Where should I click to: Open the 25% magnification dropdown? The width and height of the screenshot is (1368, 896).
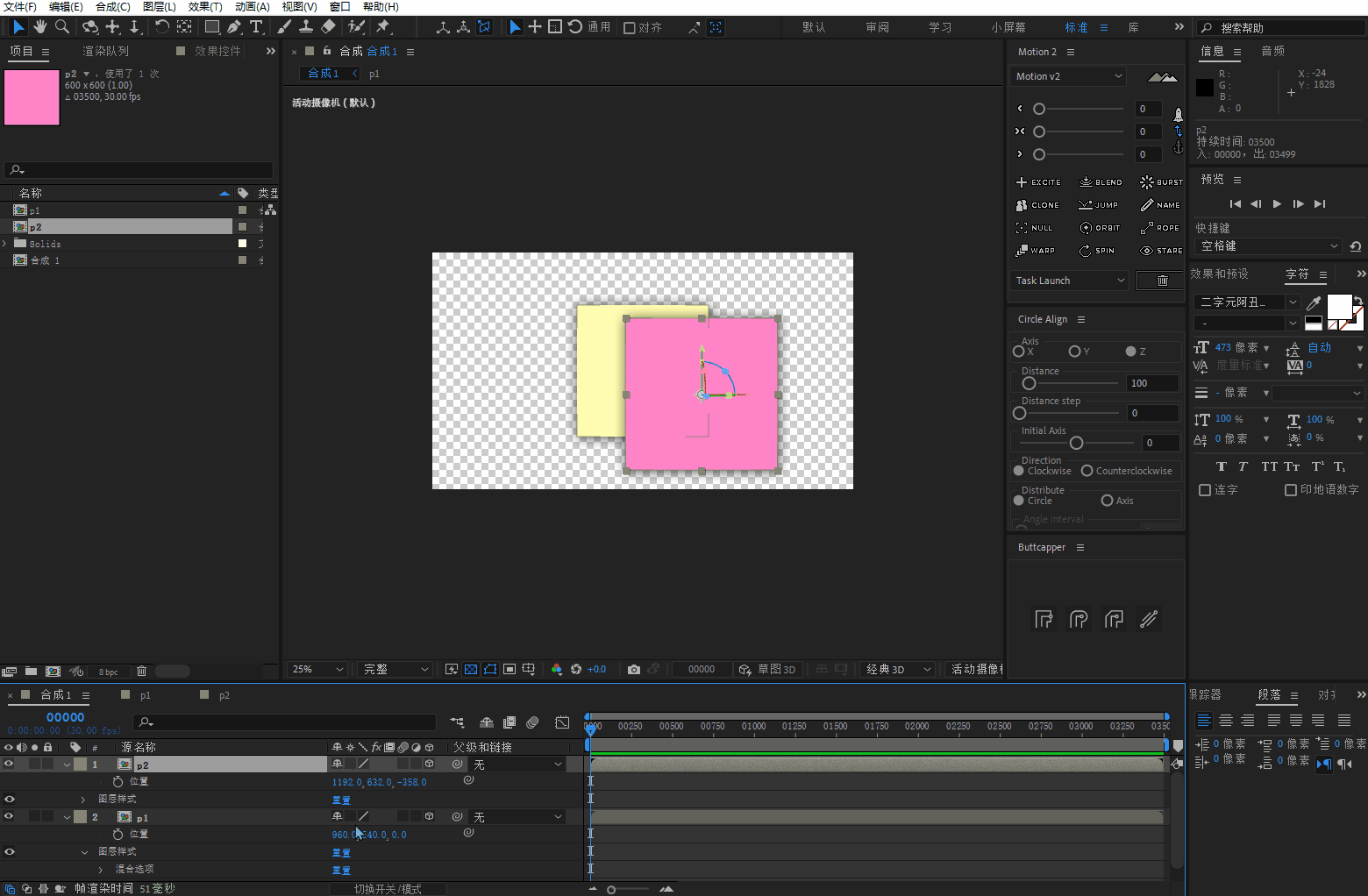coord(317,669)
